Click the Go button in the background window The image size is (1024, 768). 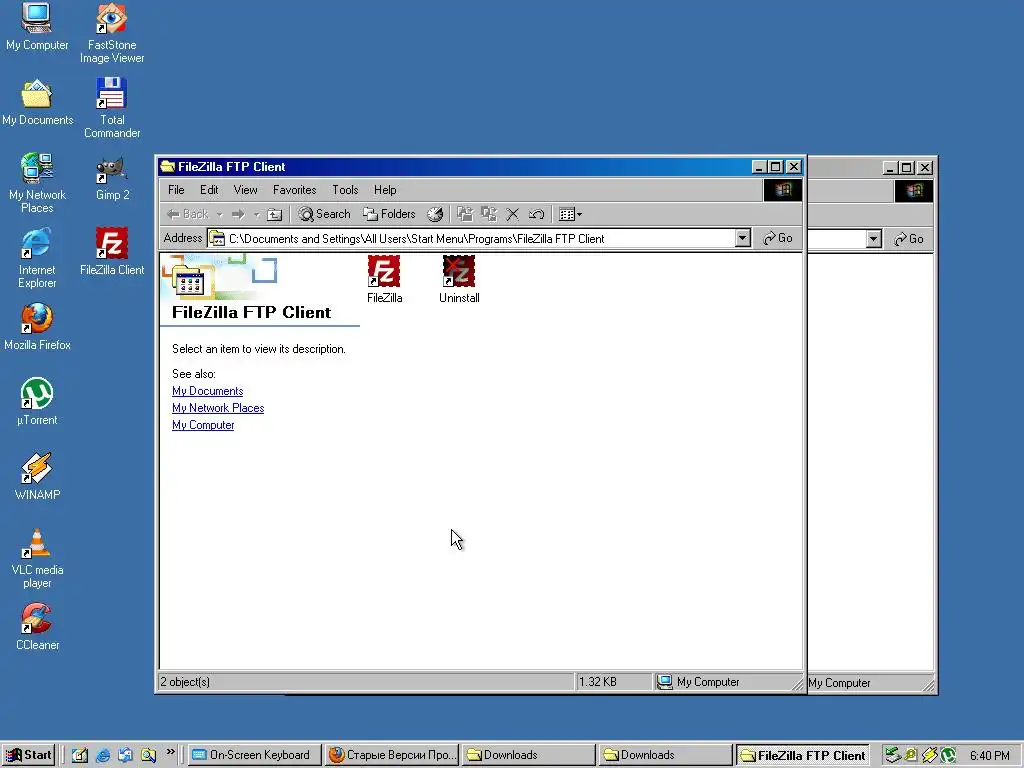[909, 239]
